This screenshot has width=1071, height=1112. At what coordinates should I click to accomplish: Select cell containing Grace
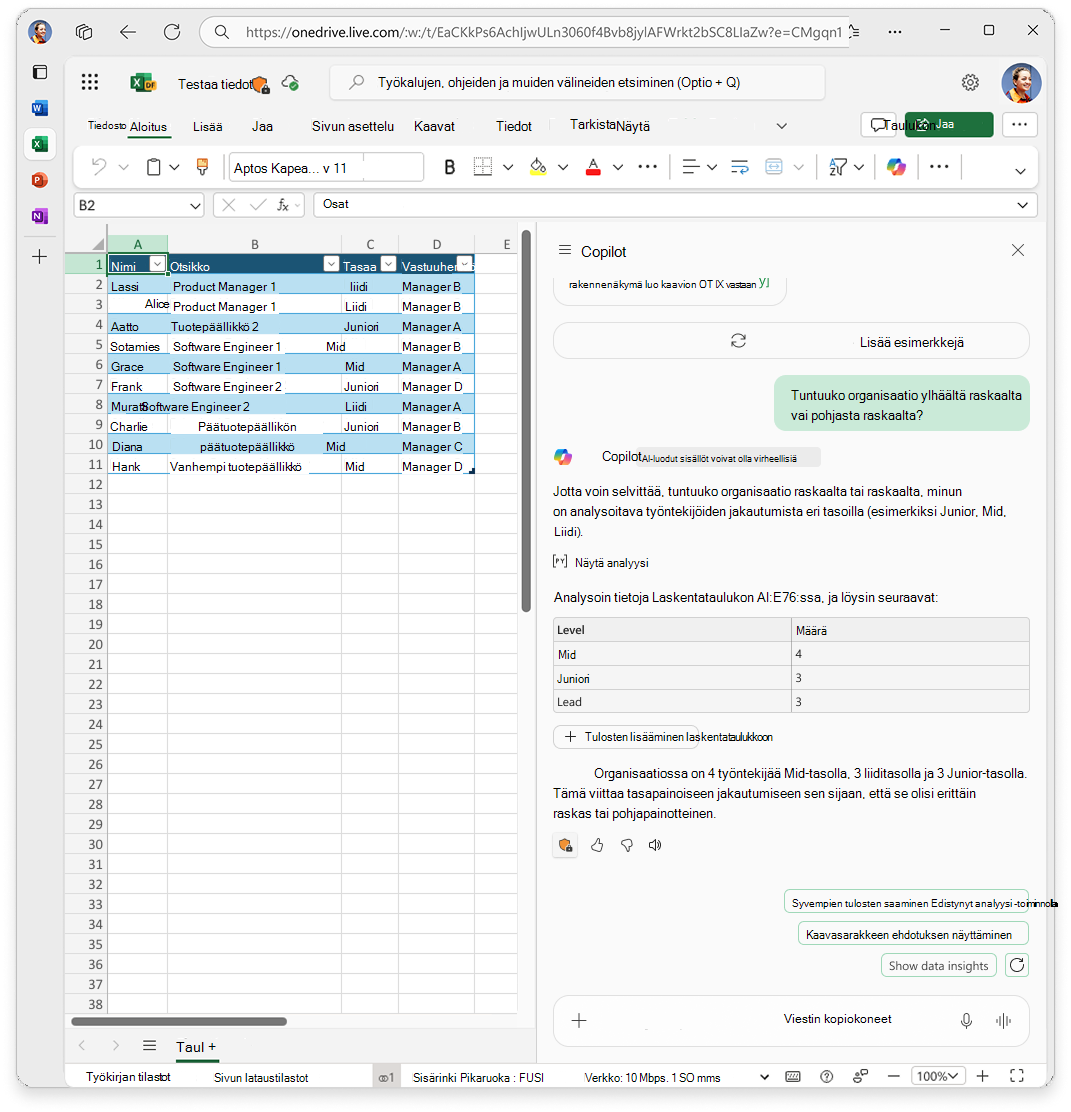click(x=138, y=367)
